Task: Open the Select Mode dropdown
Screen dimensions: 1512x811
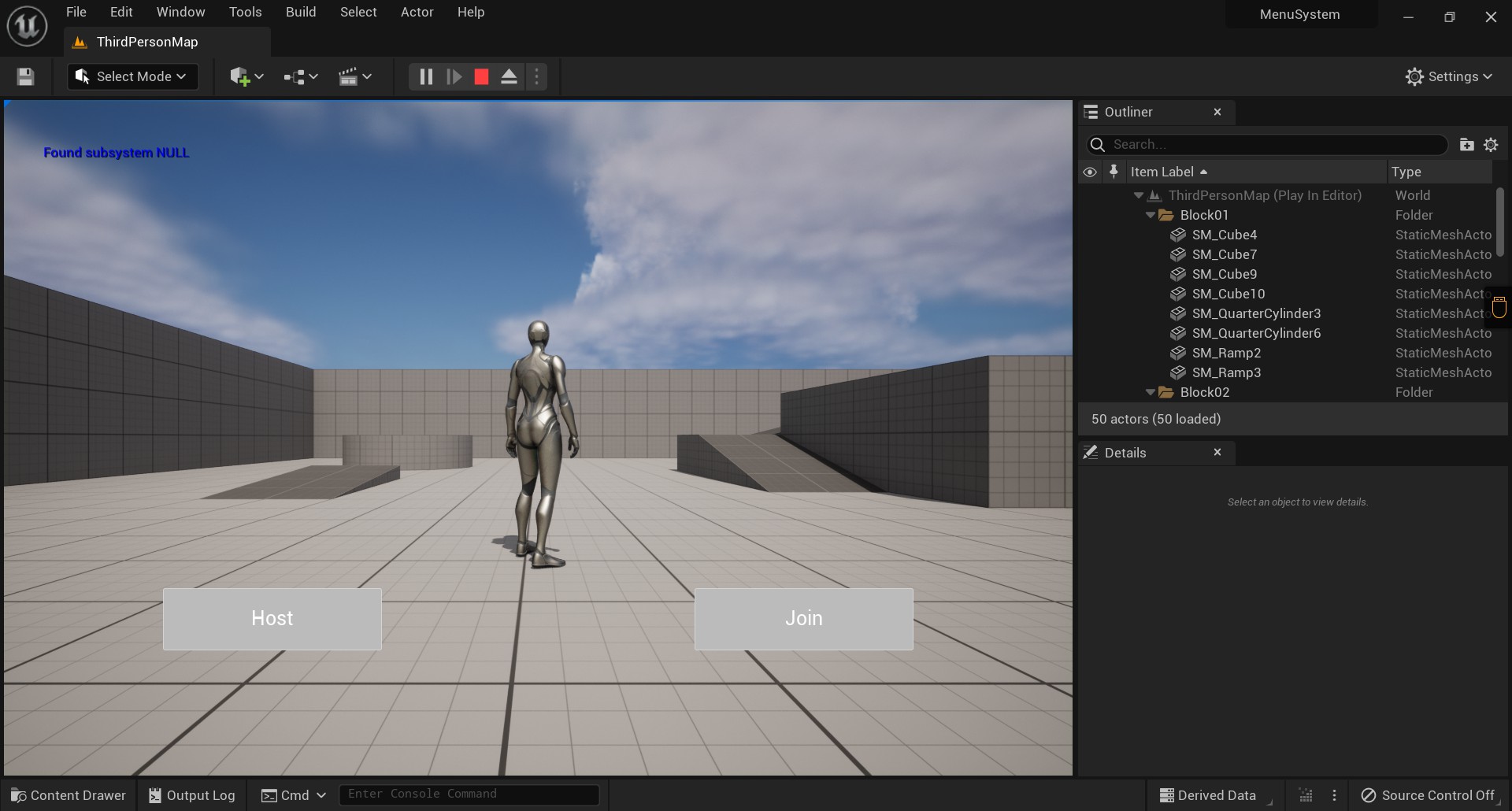Action: (132, 76)
